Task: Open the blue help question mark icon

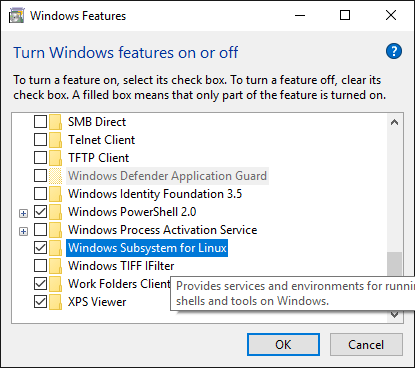Action: [394, 51]
